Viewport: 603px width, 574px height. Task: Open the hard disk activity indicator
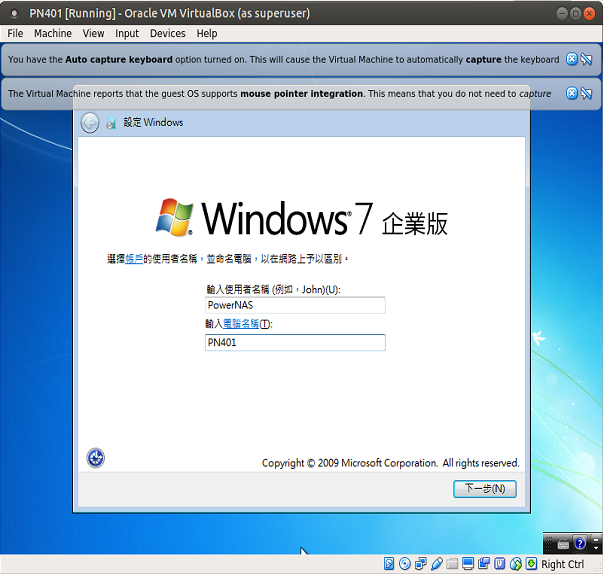pos(389,564)
